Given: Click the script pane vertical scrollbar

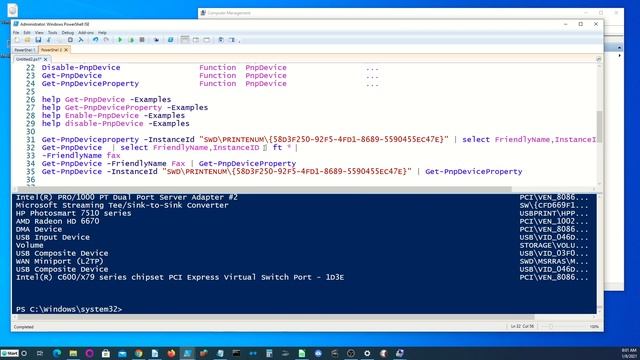Looking at the screenshot, I should [599, 127].
